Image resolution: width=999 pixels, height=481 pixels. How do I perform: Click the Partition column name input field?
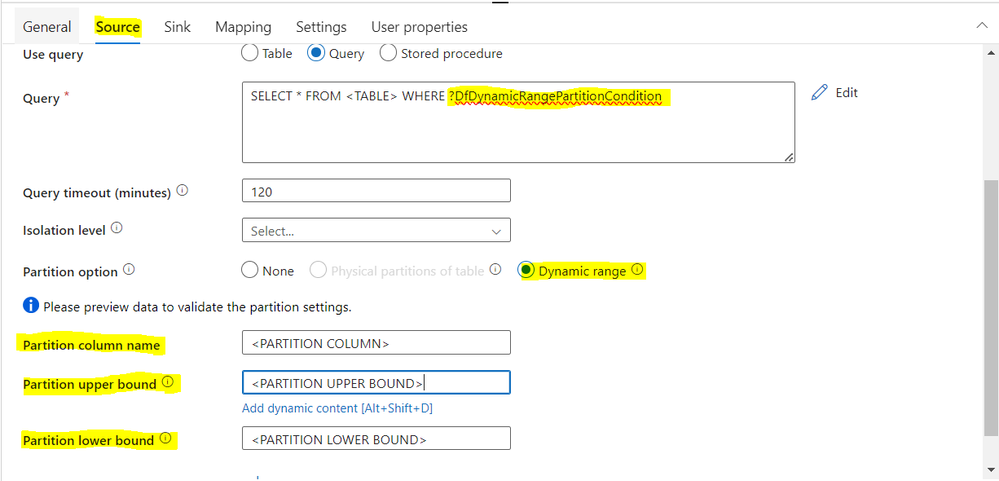click(376, 343)
